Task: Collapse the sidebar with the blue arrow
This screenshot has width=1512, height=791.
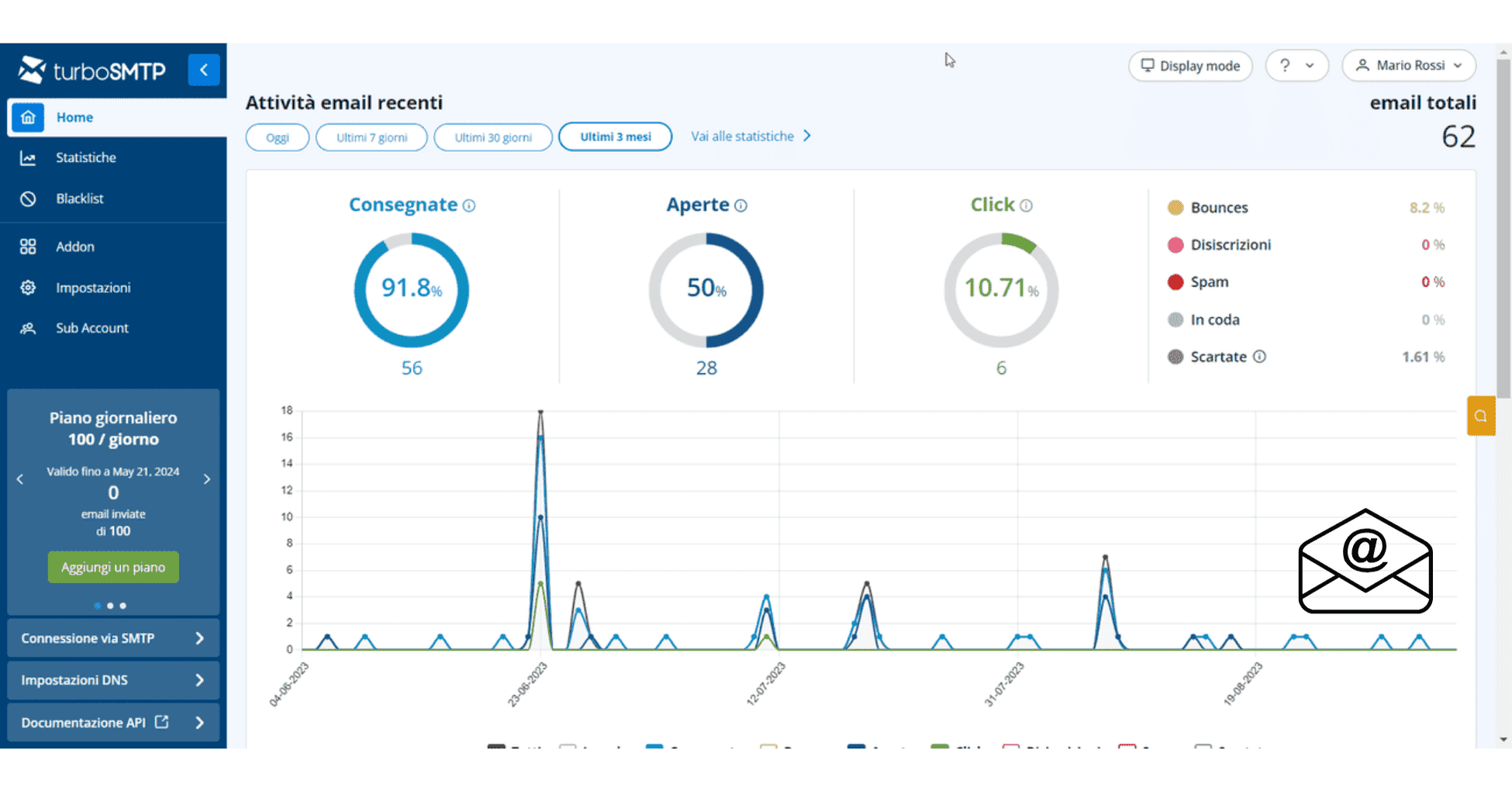Action: tap(203, 70)
